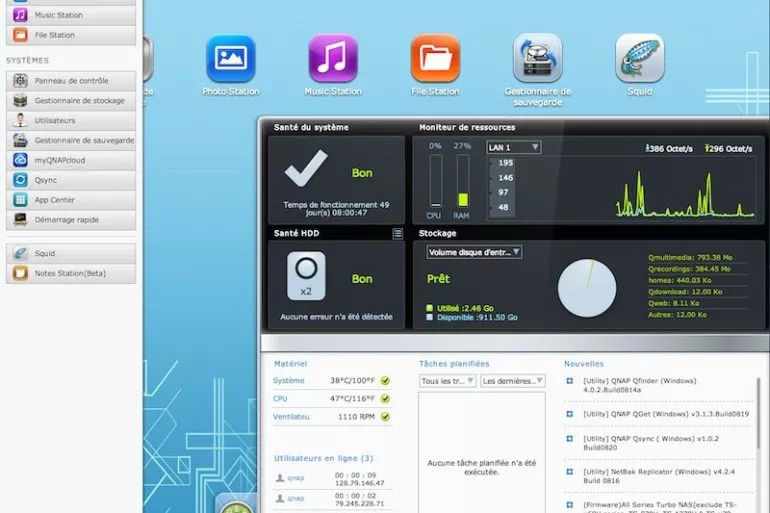Click green status check beside 1110 RPM

click(x=385, y=417)
